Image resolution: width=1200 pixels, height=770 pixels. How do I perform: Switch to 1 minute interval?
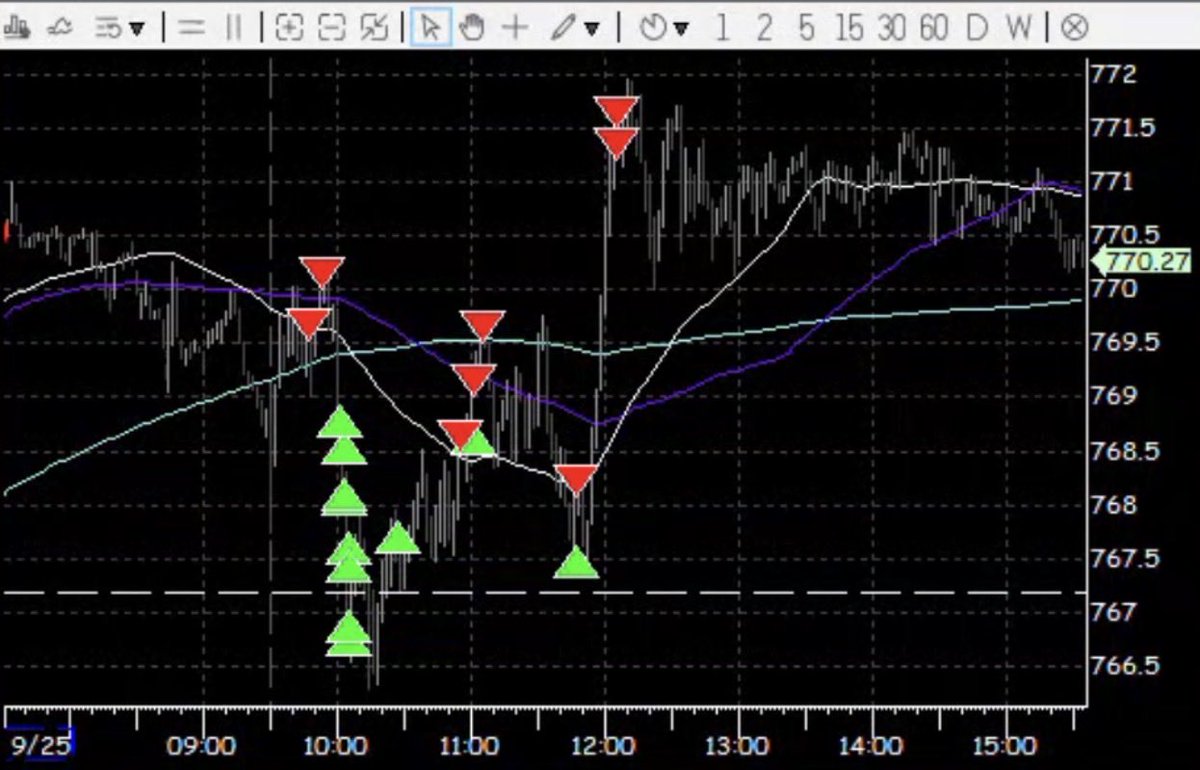click(x=722, y=27)
